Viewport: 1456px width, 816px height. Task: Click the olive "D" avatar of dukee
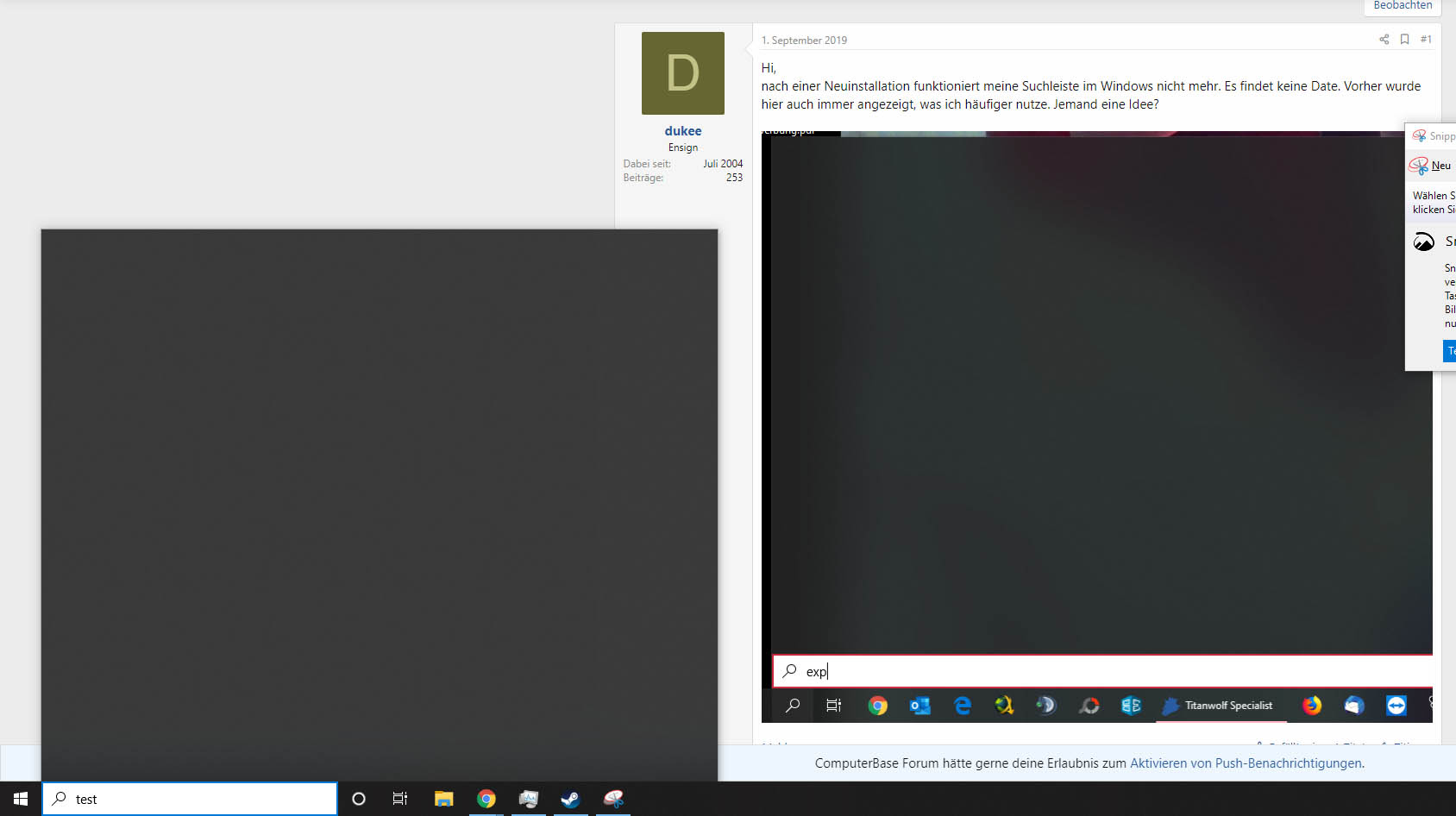(683, 73)
